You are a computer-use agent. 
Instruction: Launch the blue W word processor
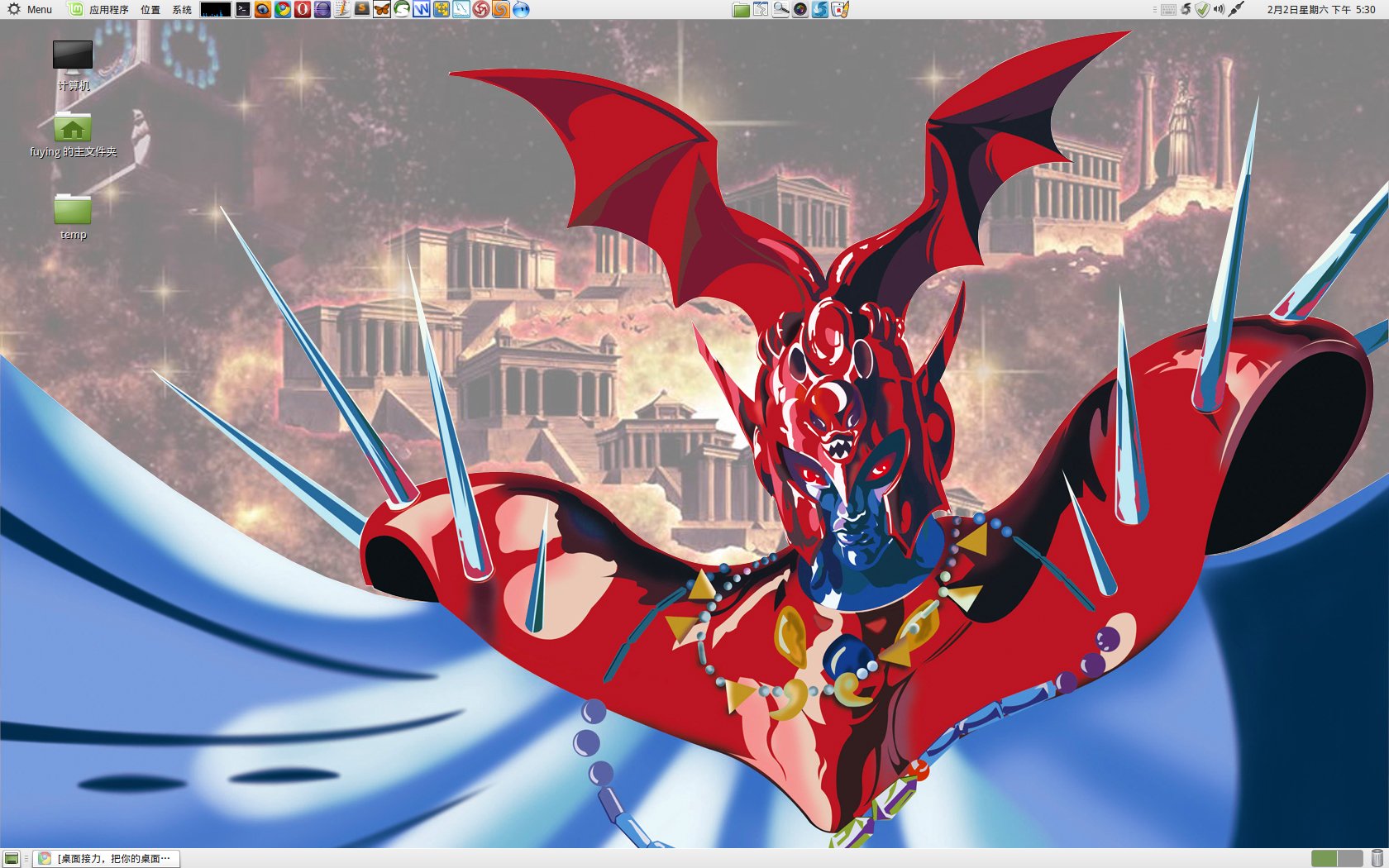(422, 9)
